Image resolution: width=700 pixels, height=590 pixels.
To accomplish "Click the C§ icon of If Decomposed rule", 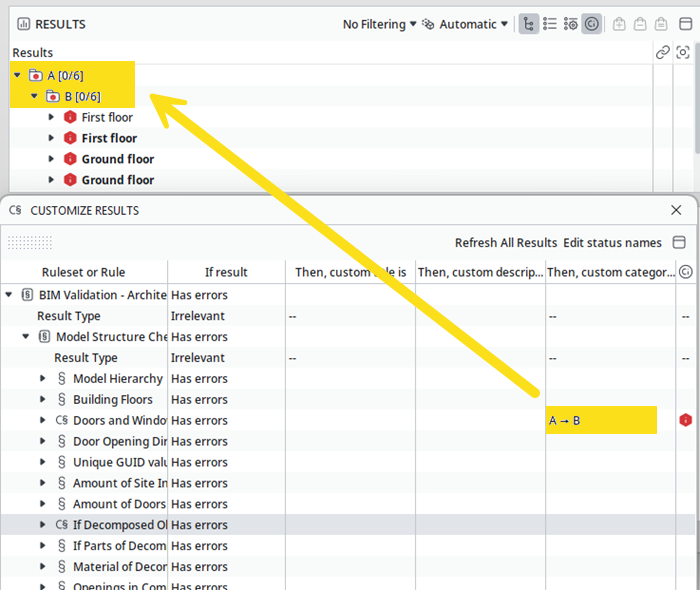I will (x=62, y=525).
